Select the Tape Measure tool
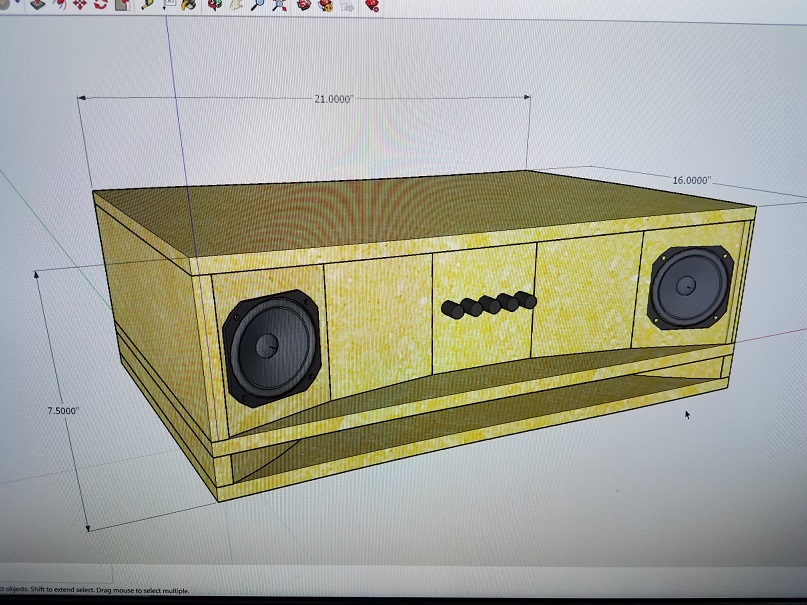807x605 pixels. 148,4
